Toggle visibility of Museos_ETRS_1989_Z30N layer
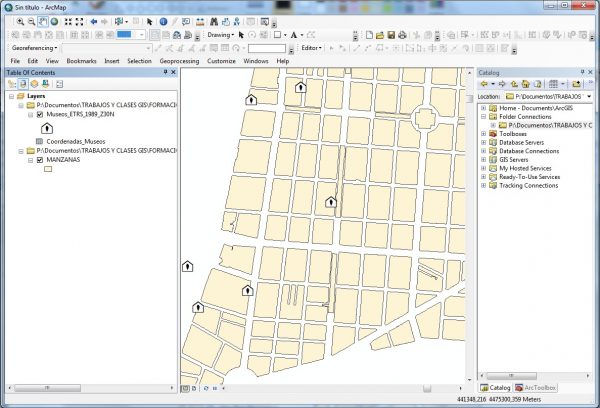 (x=39, y=115)
